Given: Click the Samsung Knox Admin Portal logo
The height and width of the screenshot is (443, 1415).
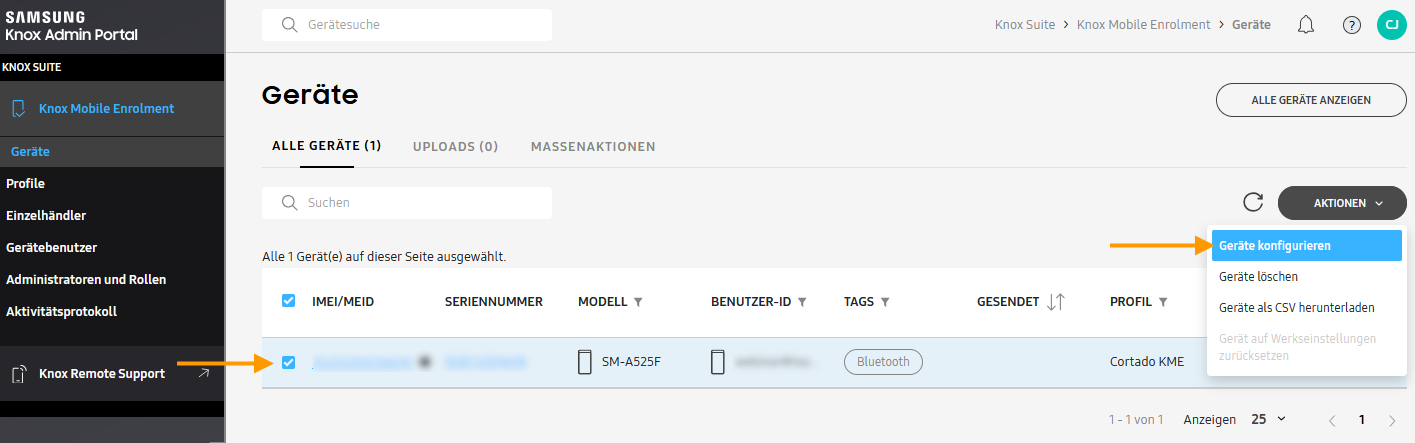Looking at the screenshot, I should [x=71, y=26].
